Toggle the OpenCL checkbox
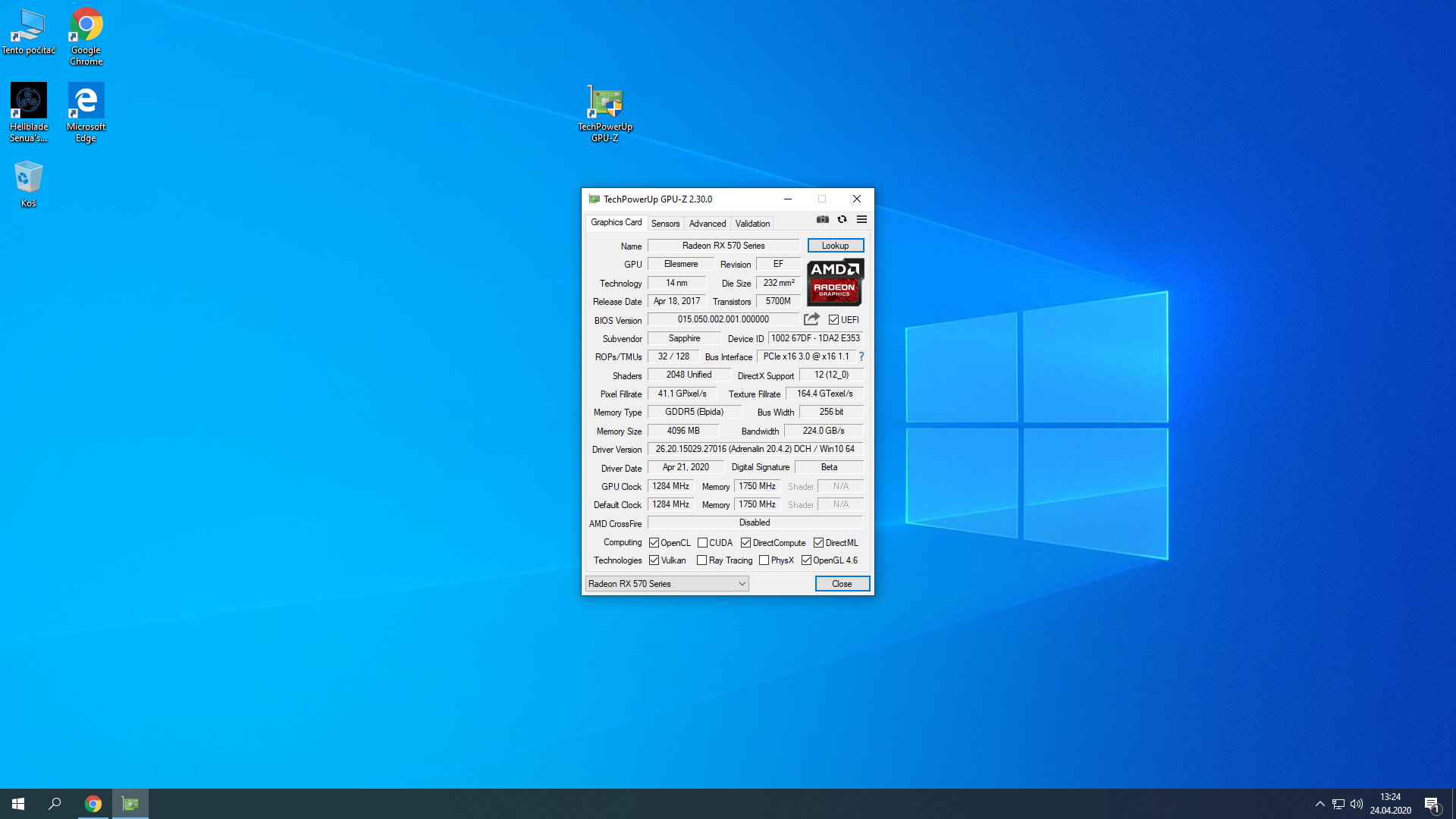 pyautogui.click(x=654, y=543)
